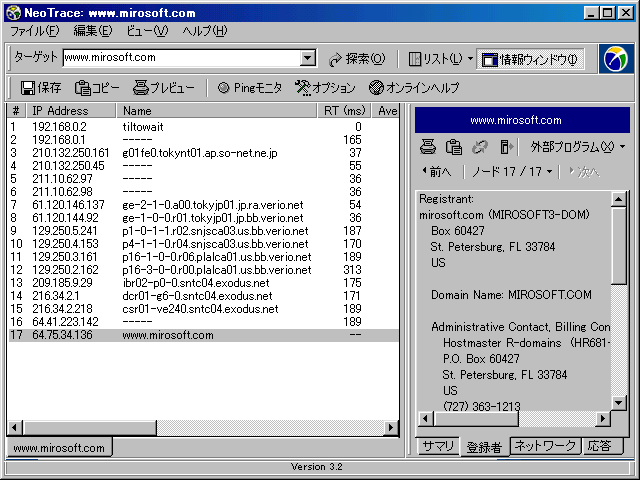Click the hop list horizontal scrollbar thumb
This screenshot has width=640, height=480.
click(x=90, y=428)
